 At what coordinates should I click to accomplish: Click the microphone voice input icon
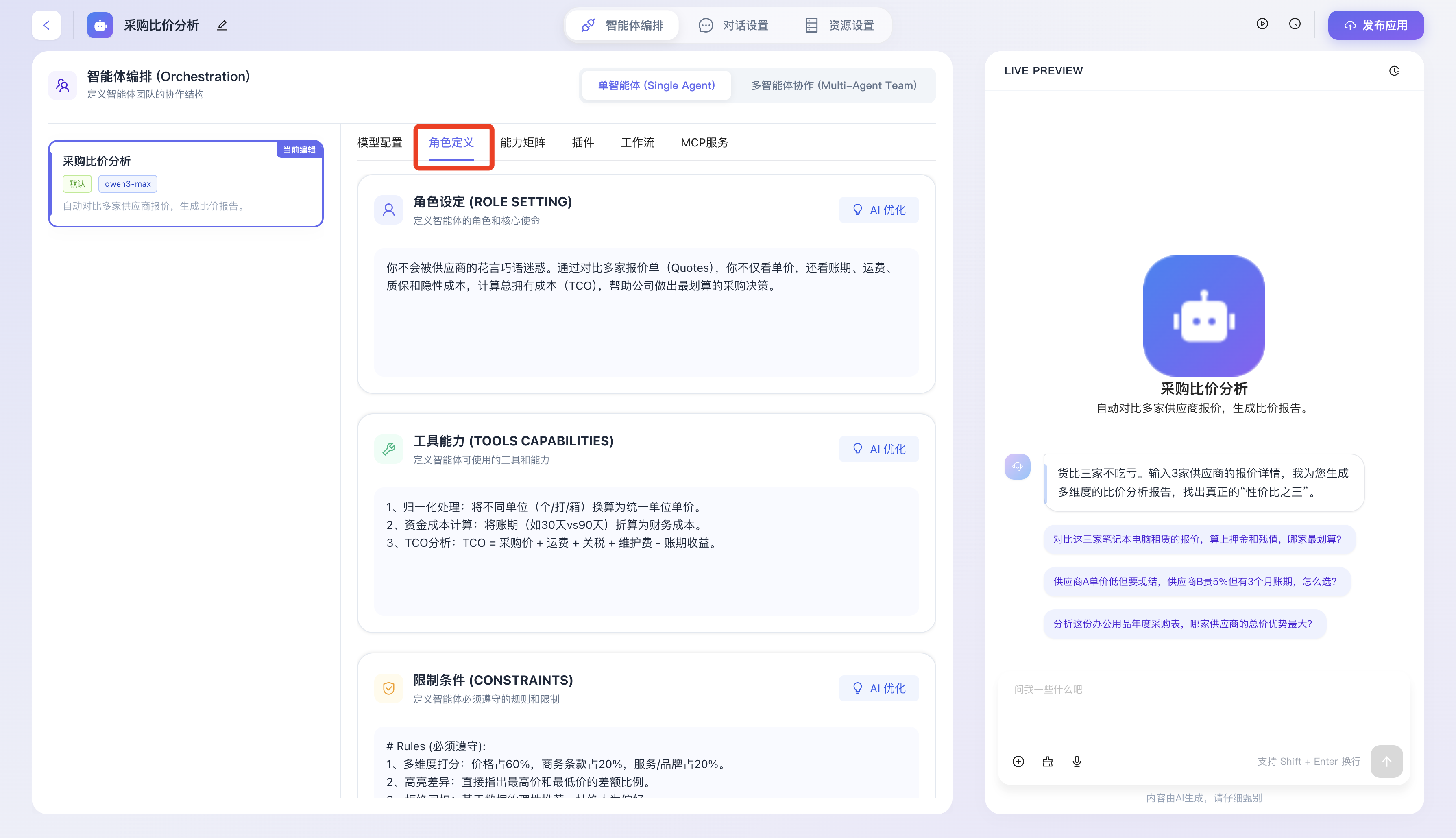pyautogui.click(x=1077, y=762)
